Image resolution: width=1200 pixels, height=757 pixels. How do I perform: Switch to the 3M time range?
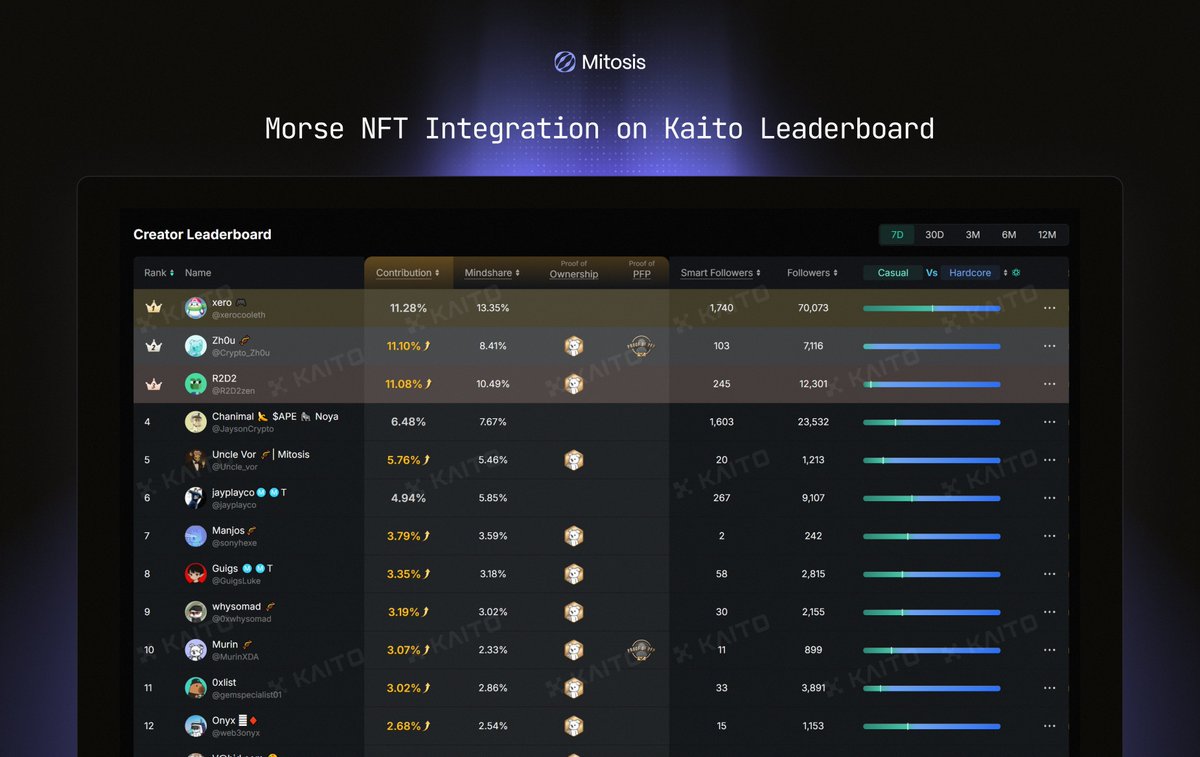(x=972, y=235)
